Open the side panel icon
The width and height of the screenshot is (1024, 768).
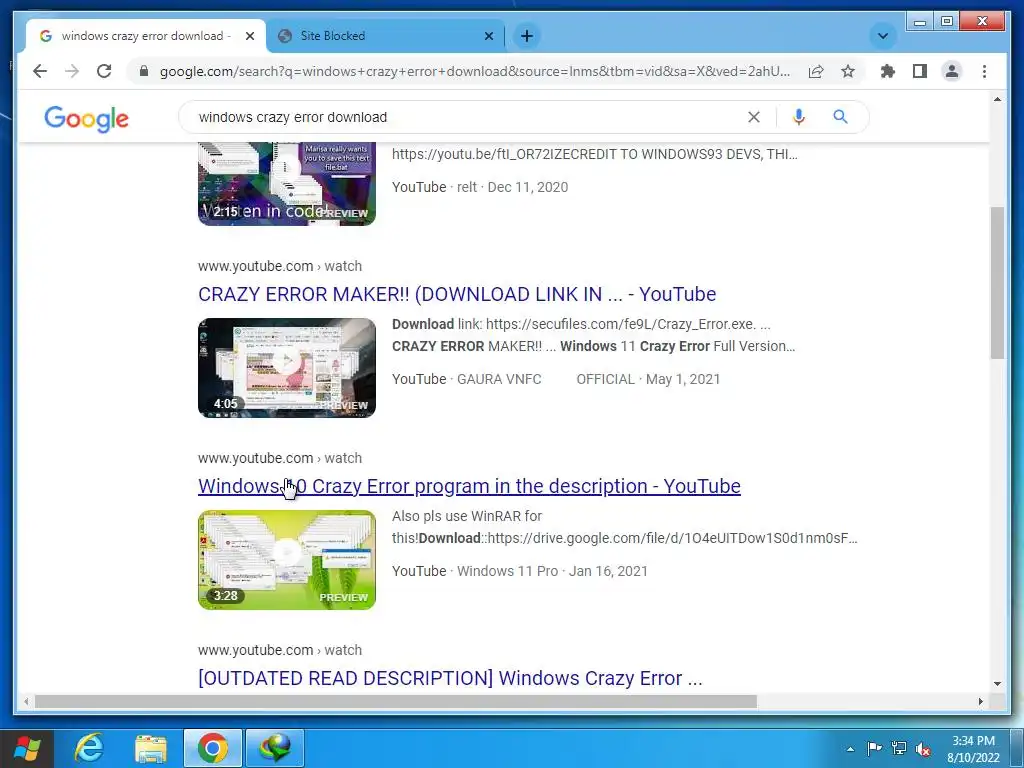click(x=920, y=71)
